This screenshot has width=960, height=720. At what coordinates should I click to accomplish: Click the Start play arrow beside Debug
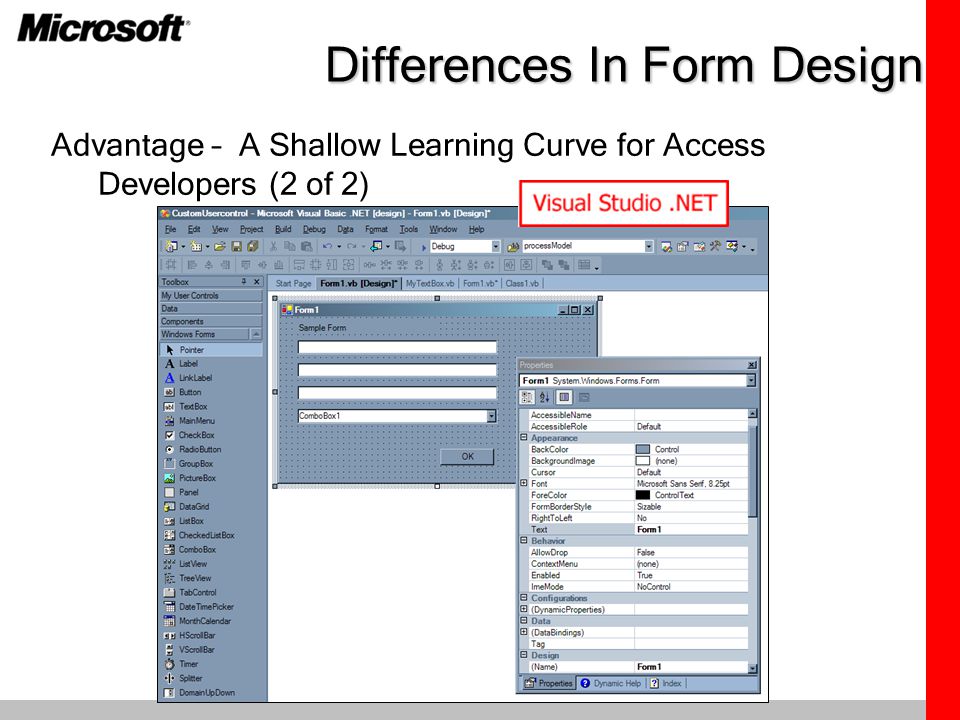coord(424,247)
